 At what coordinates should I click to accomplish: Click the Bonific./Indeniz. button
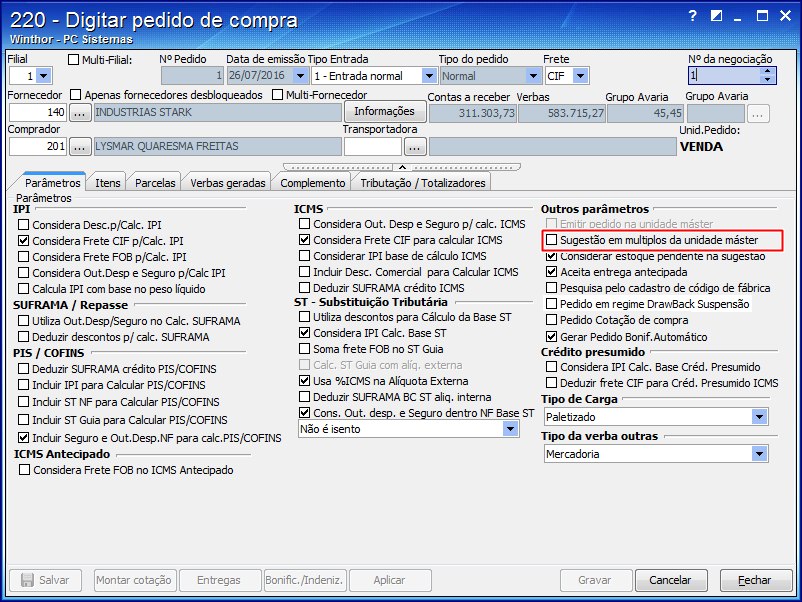click(x=304, y=580)
